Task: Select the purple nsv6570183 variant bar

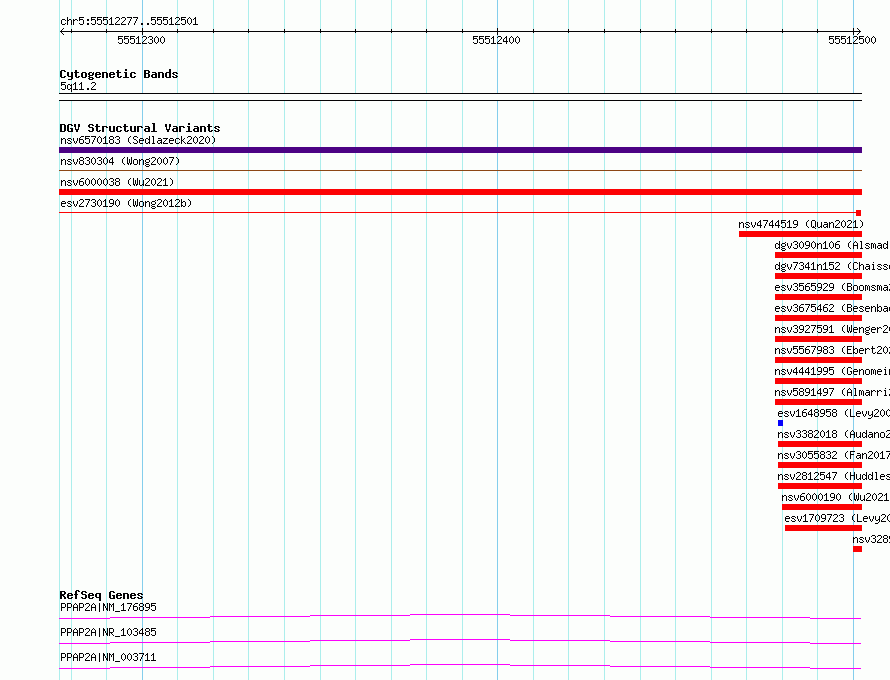Action: (x=460, y=150)
